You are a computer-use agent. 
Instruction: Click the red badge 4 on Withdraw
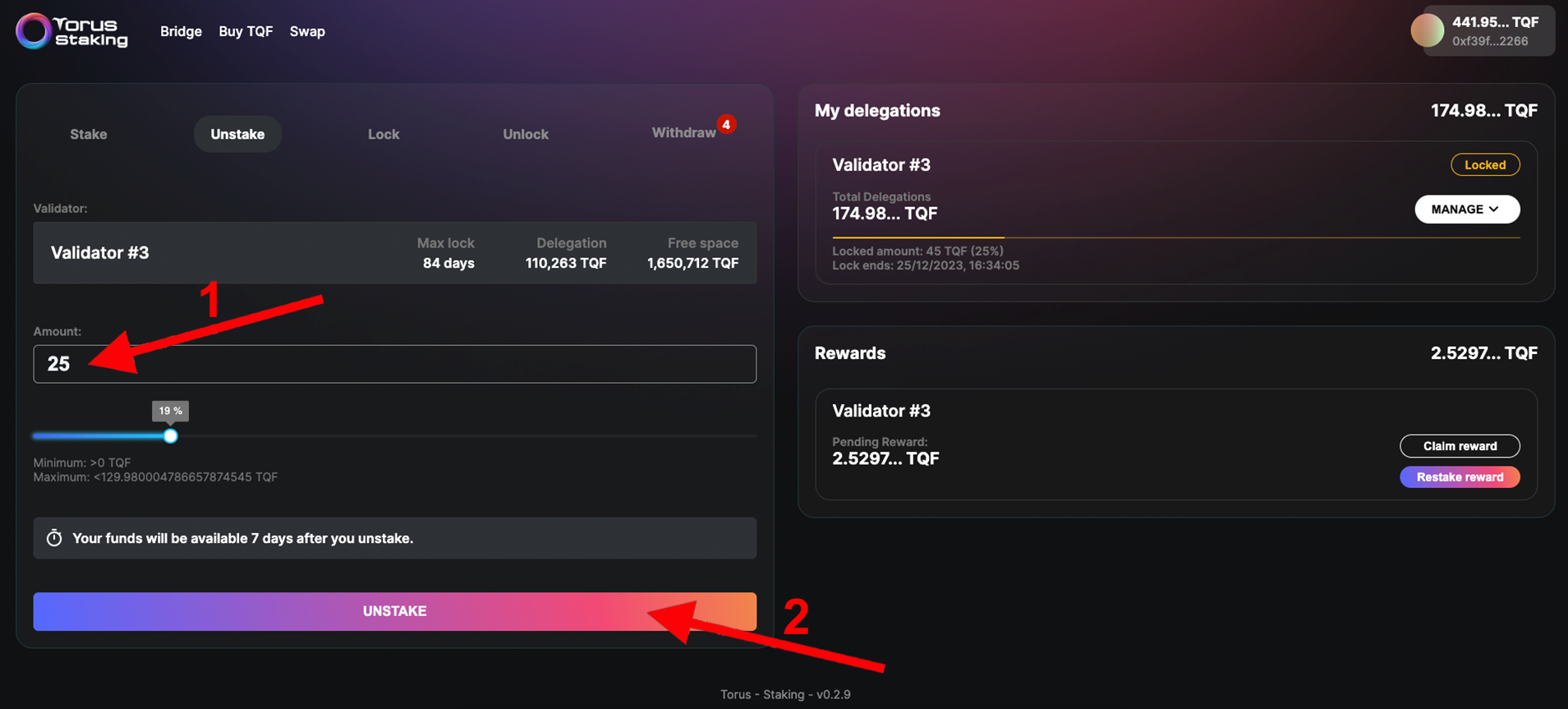coord(726,124)
